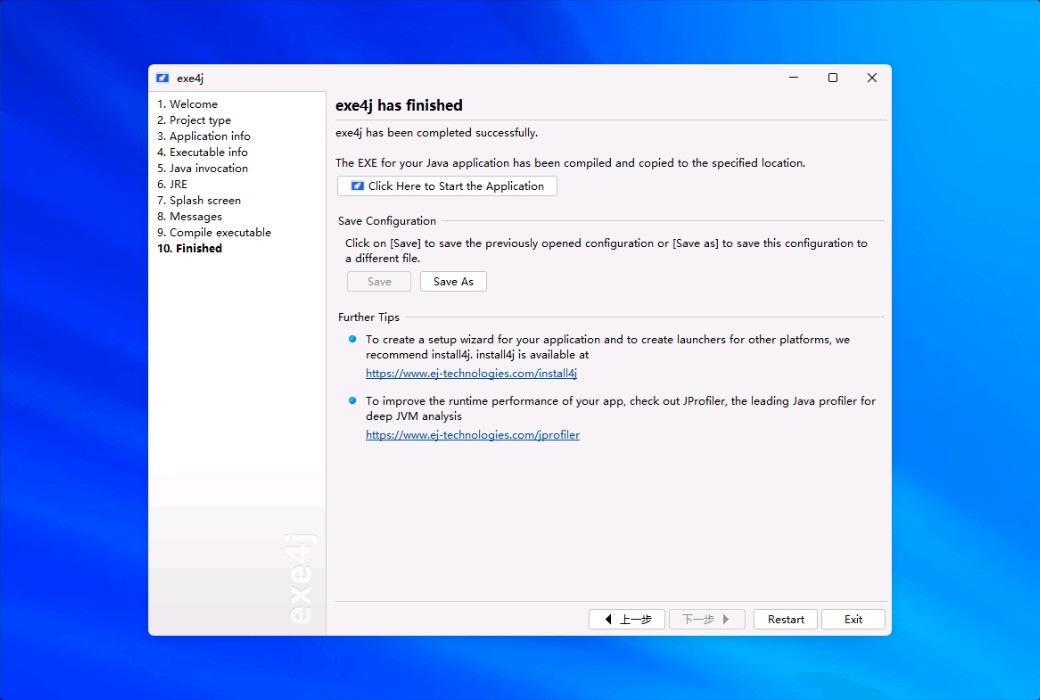This screenshot has height=700, width=1040.
Task: Click the greyed-out Save button
Action: point(379,282)
